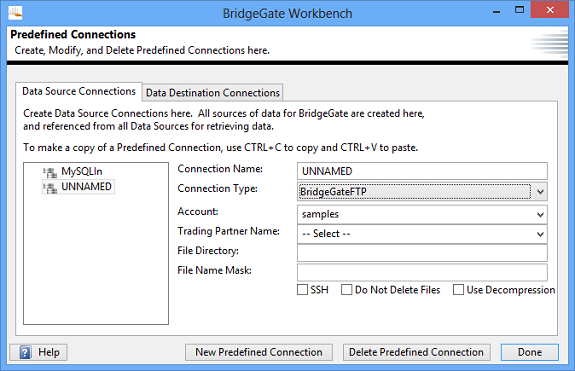Click the Done button
The width and height of the screenshot is (575, 371).
pyautogui.click(x=530, y=352)
